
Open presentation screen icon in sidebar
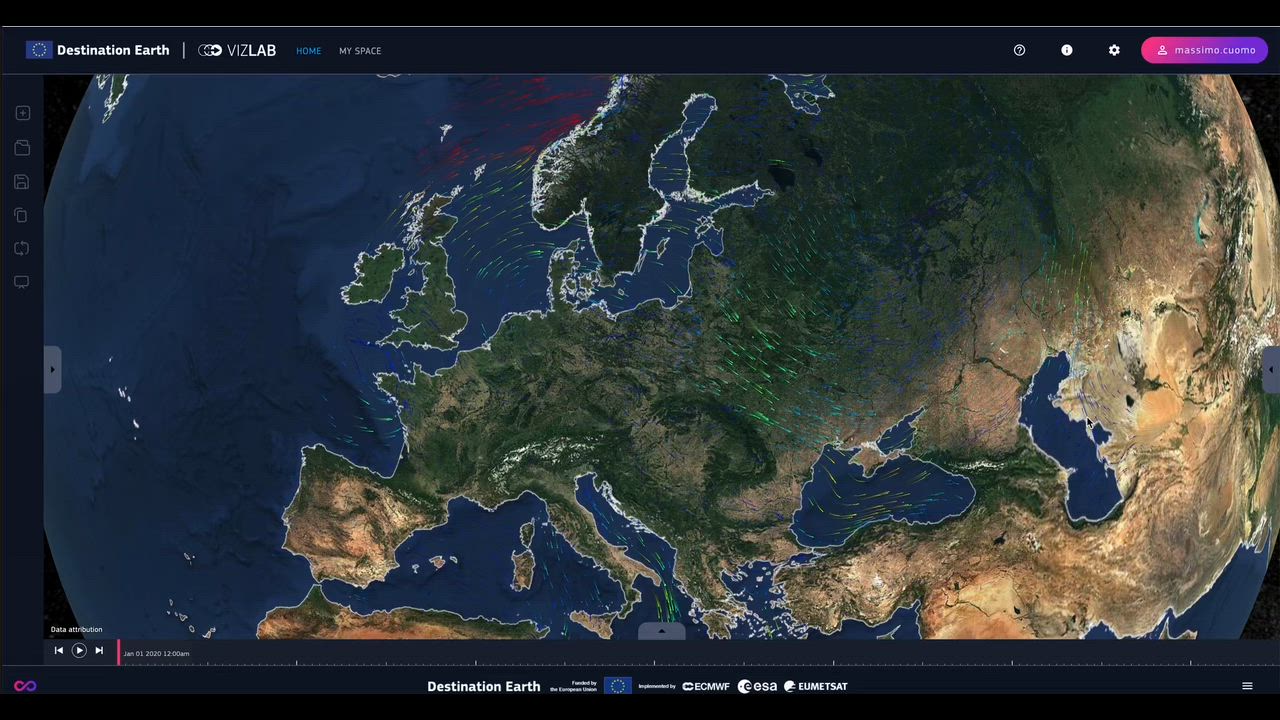click(x=21, y=282)
